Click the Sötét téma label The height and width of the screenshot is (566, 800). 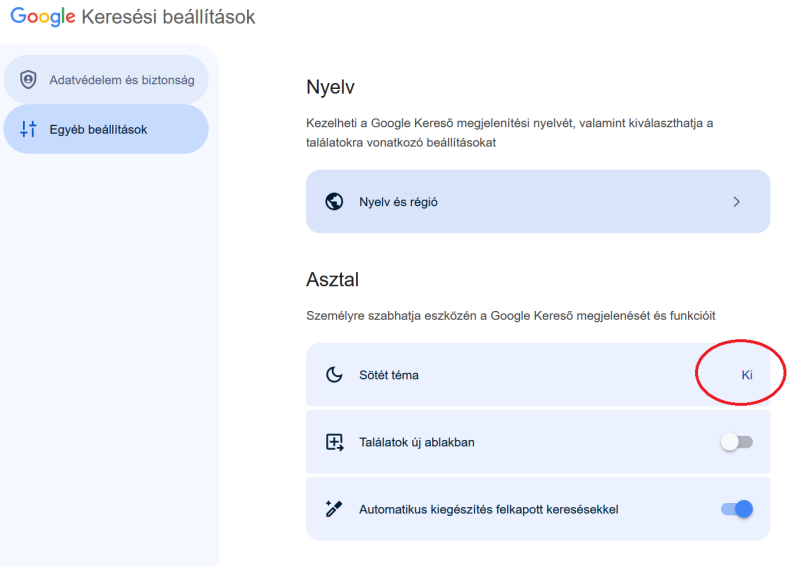click(389, 375)
